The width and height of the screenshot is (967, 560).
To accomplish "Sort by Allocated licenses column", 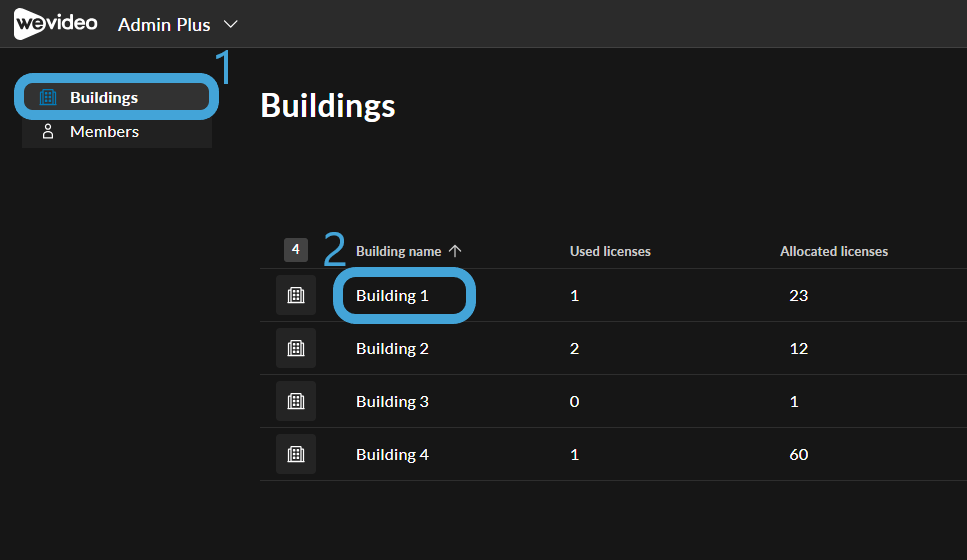I will click(834, 251).
